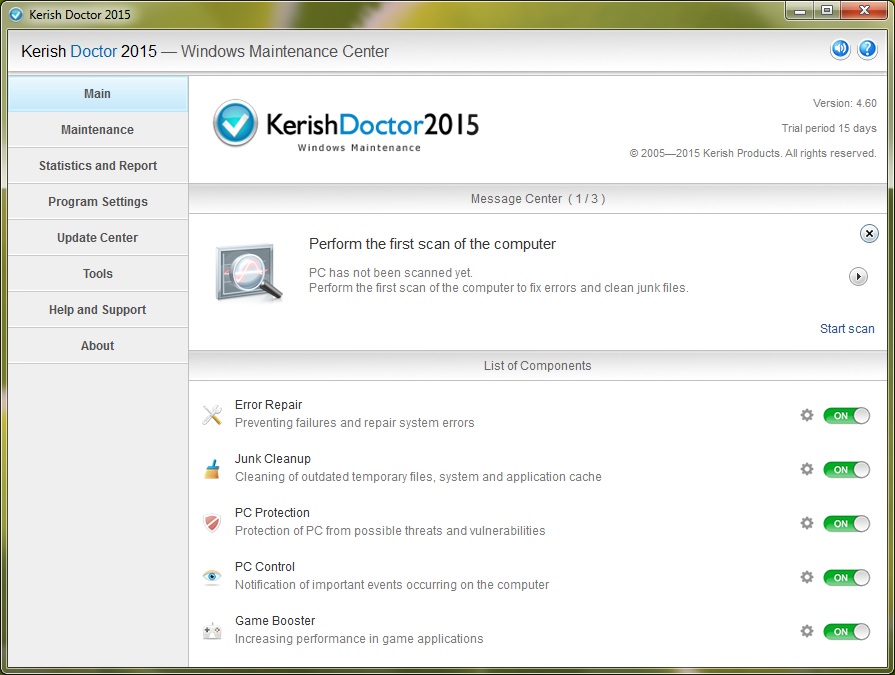Click the PC Protection component title

tap(272, 512)
